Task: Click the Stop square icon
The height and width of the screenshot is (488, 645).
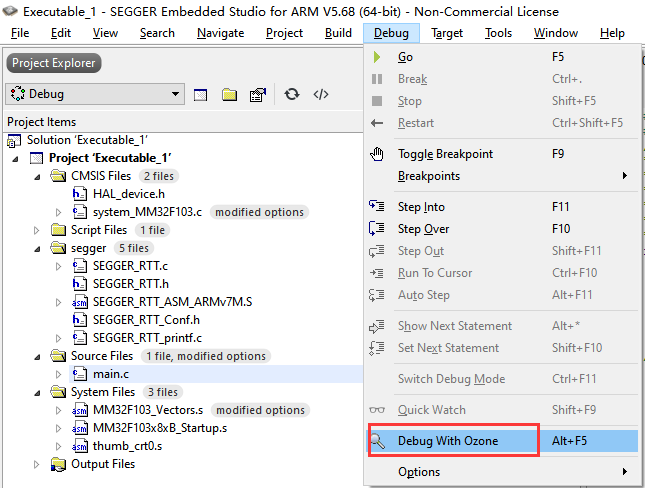Action: 377,101
